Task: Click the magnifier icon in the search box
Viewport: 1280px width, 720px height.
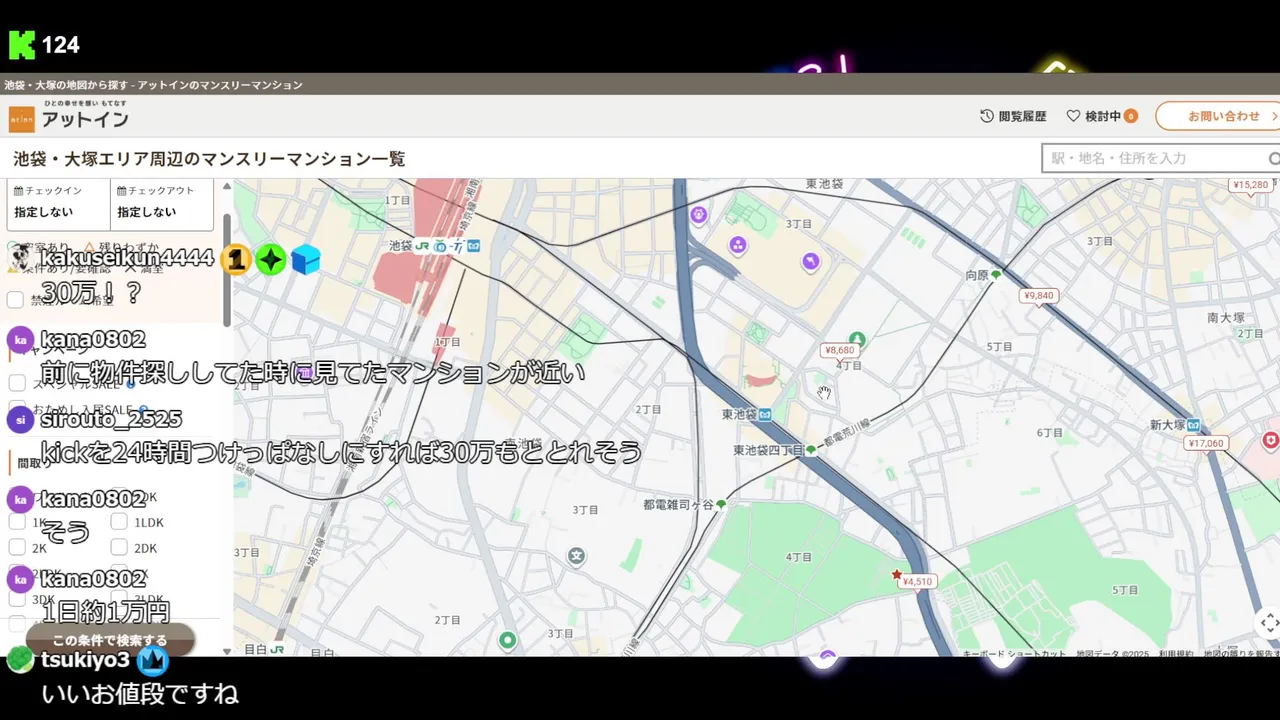Action: (1274, 158)
